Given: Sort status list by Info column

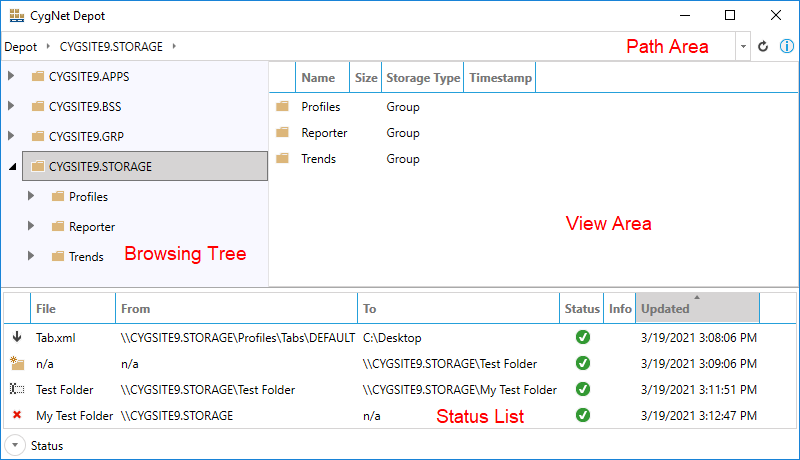Looking at the screenshot, I should click(x=620, y=309).
